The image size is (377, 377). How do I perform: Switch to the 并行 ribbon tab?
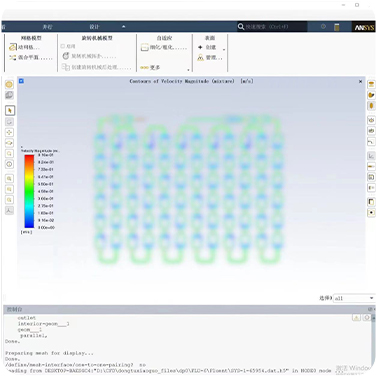click(x=47, y=27)
